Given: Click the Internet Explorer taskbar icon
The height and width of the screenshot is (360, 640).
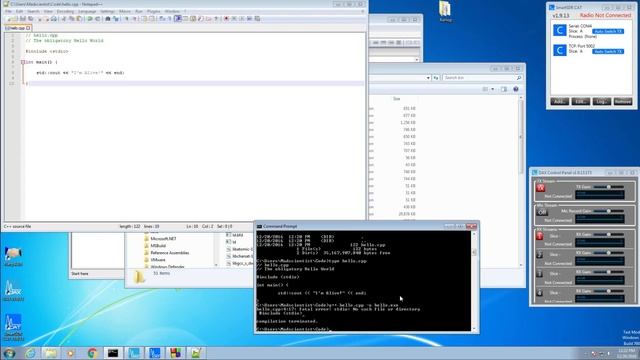Looking at the screenshot, I should pos(30,353).
